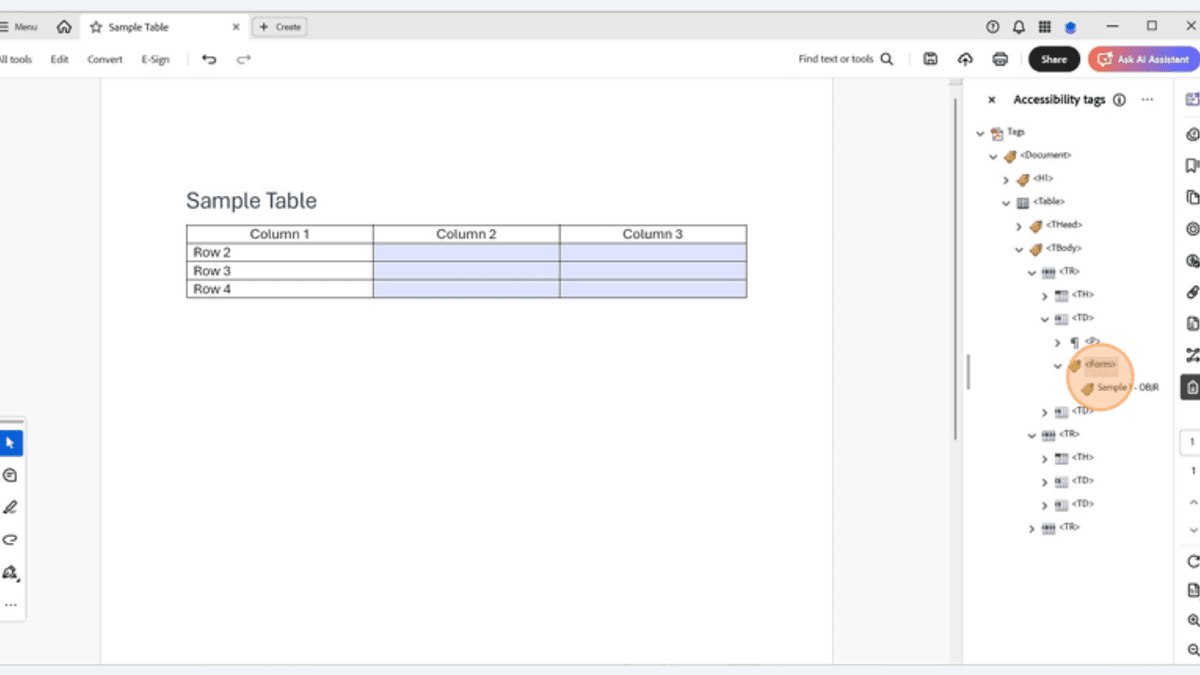Click the undo arrow in the toolbar
This screenshot has height=675, width=1200.
(208, 59)
